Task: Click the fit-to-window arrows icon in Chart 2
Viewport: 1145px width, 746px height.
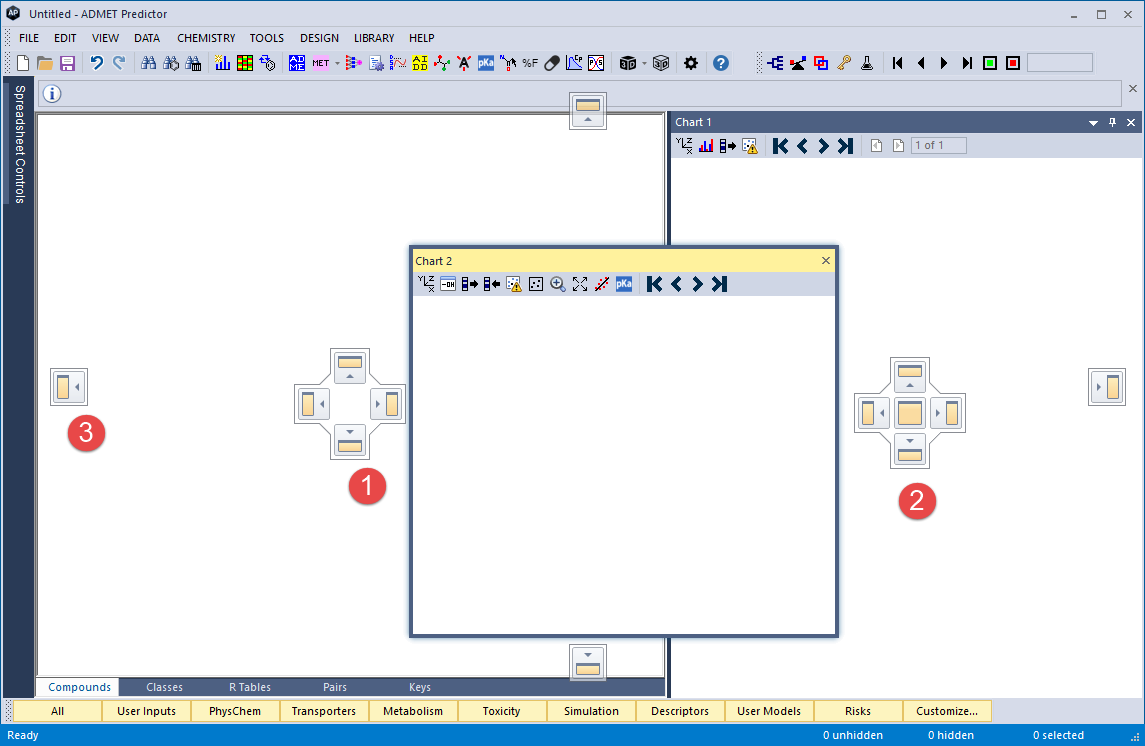Action: coord(580,284)
